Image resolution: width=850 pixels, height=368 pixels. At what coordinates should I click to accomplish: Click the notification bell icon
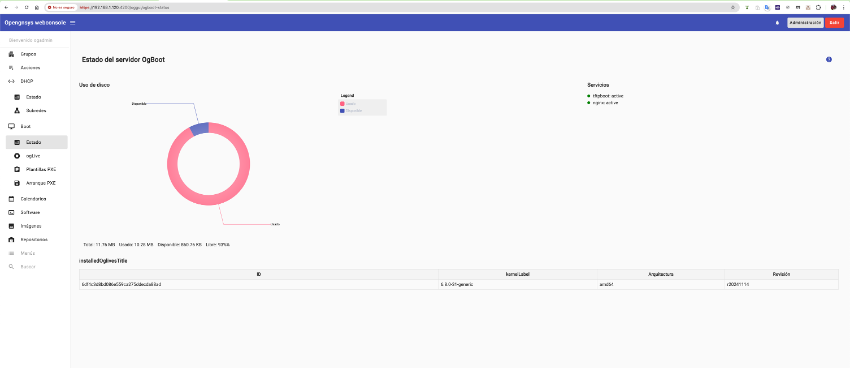tap(777, 23)
